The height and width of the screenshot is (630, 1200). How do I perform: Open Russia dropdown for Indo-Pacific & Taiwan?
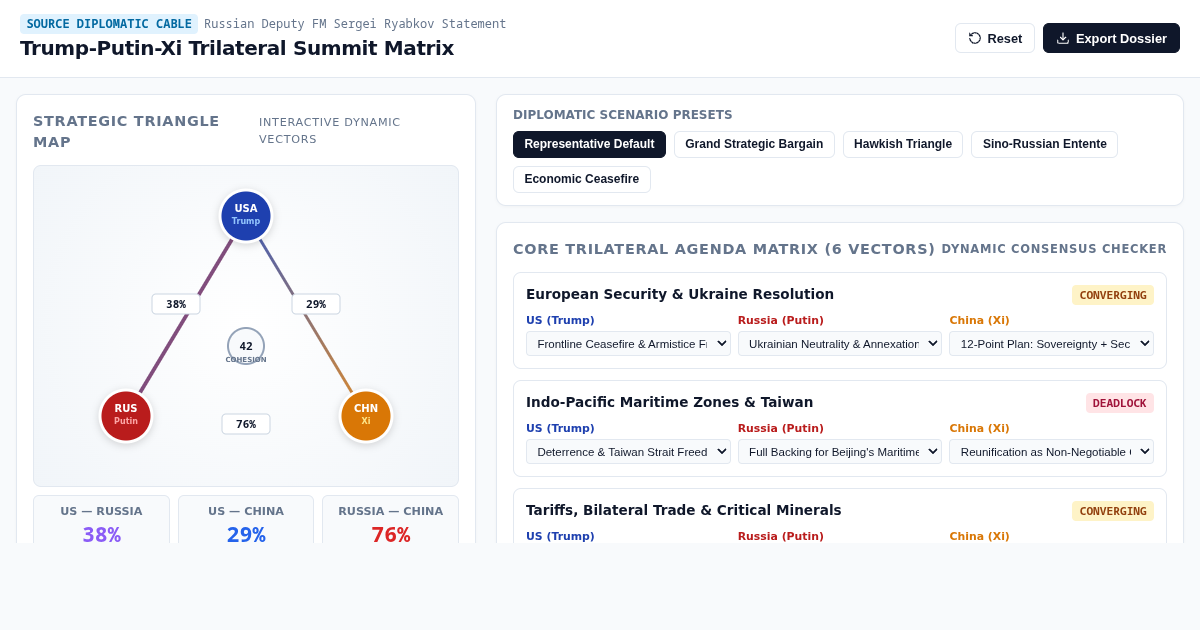[840, 451]
